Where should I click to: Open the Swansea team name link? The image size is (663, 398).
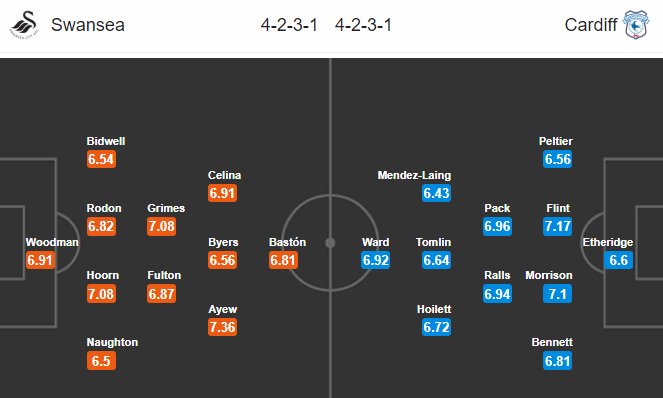click(x=88, y=25)
